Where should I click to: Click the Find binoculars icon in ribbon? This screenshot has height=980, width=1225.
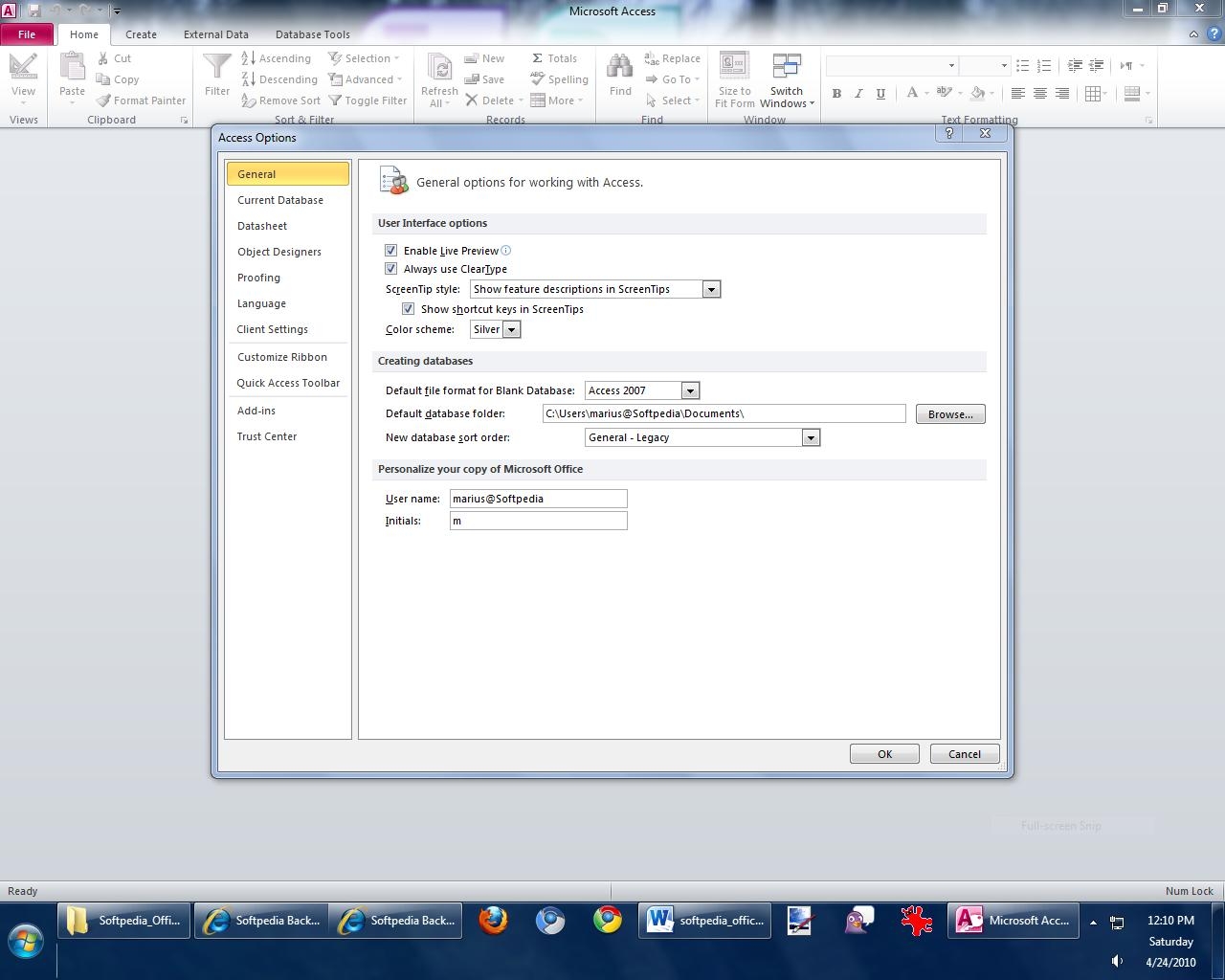click(620, 68)
